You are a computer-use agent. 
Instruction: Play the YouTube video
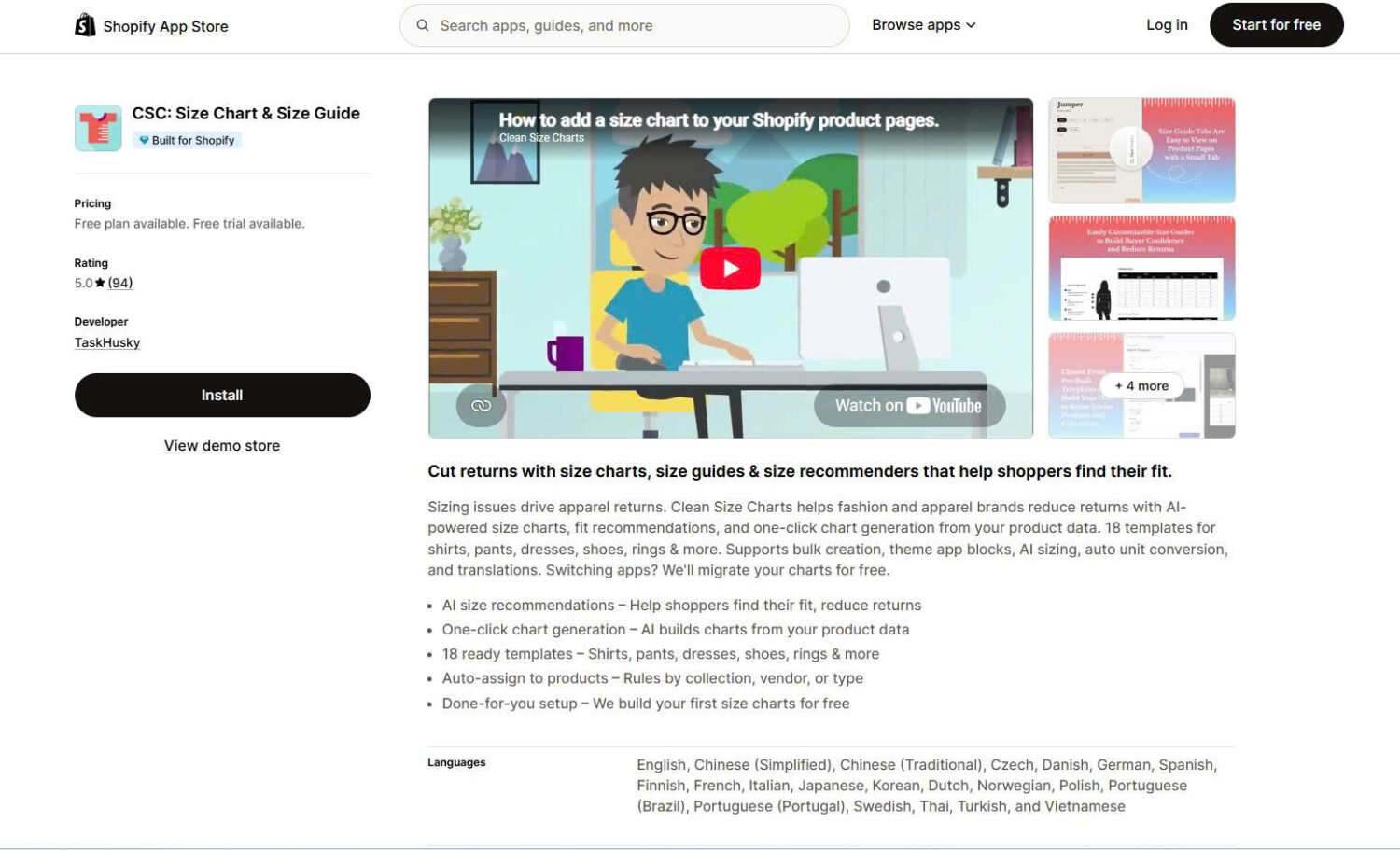730,269
